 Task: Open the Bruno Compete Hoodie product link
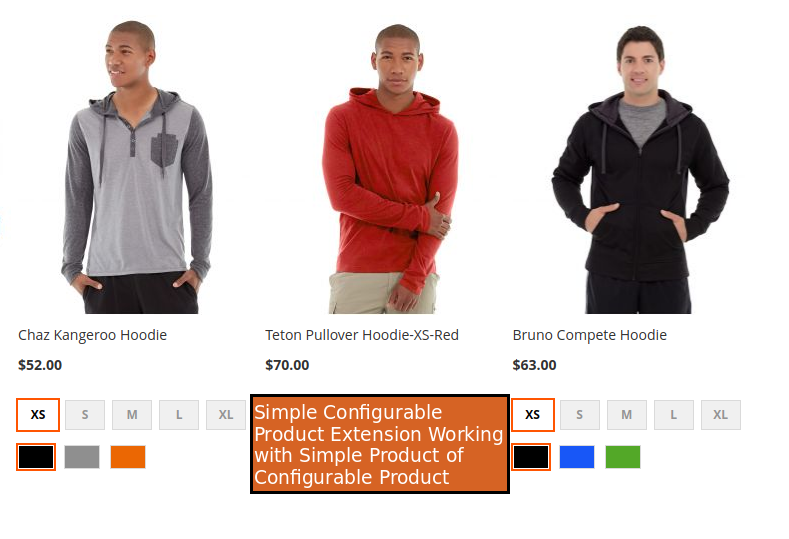590,335
